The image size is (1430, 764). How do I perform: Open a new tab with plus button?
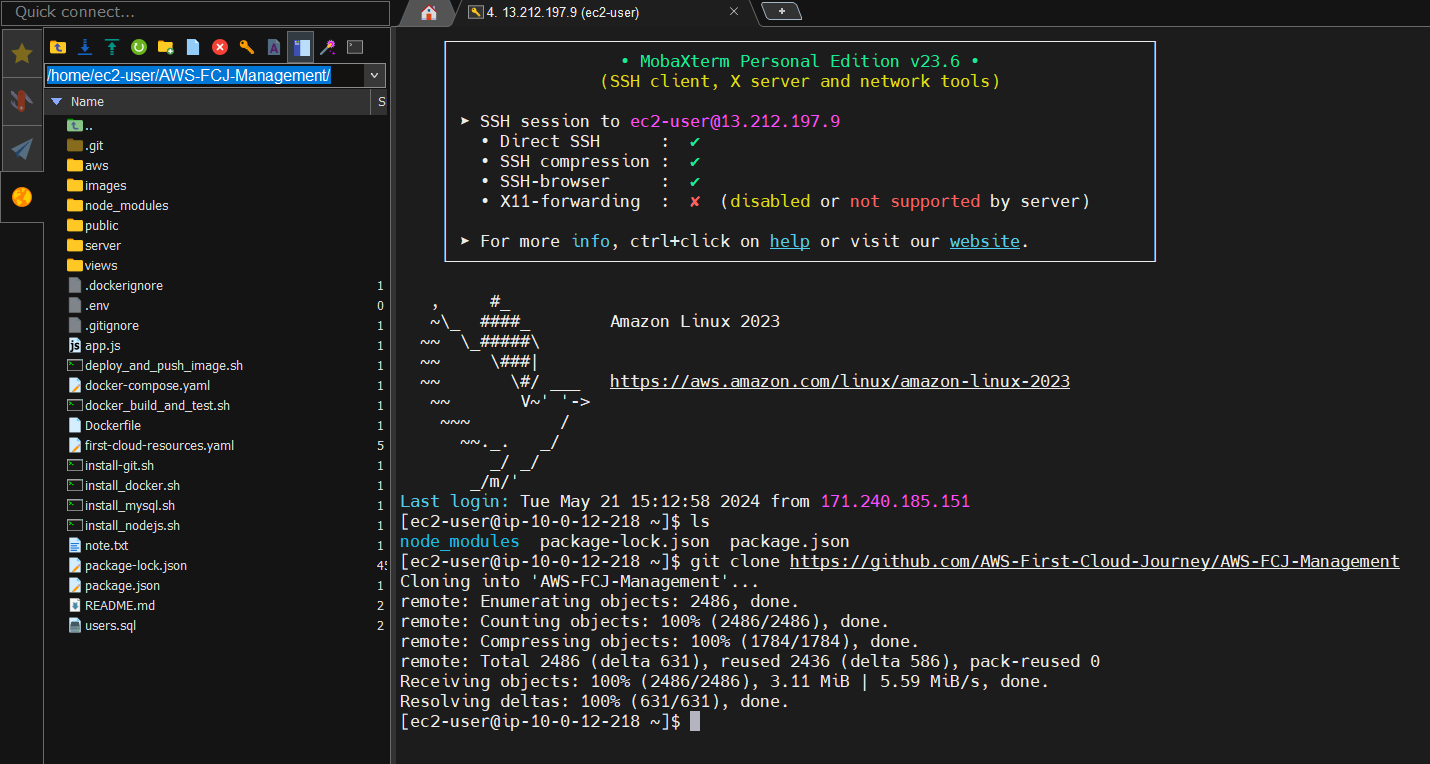pos(782,12)
